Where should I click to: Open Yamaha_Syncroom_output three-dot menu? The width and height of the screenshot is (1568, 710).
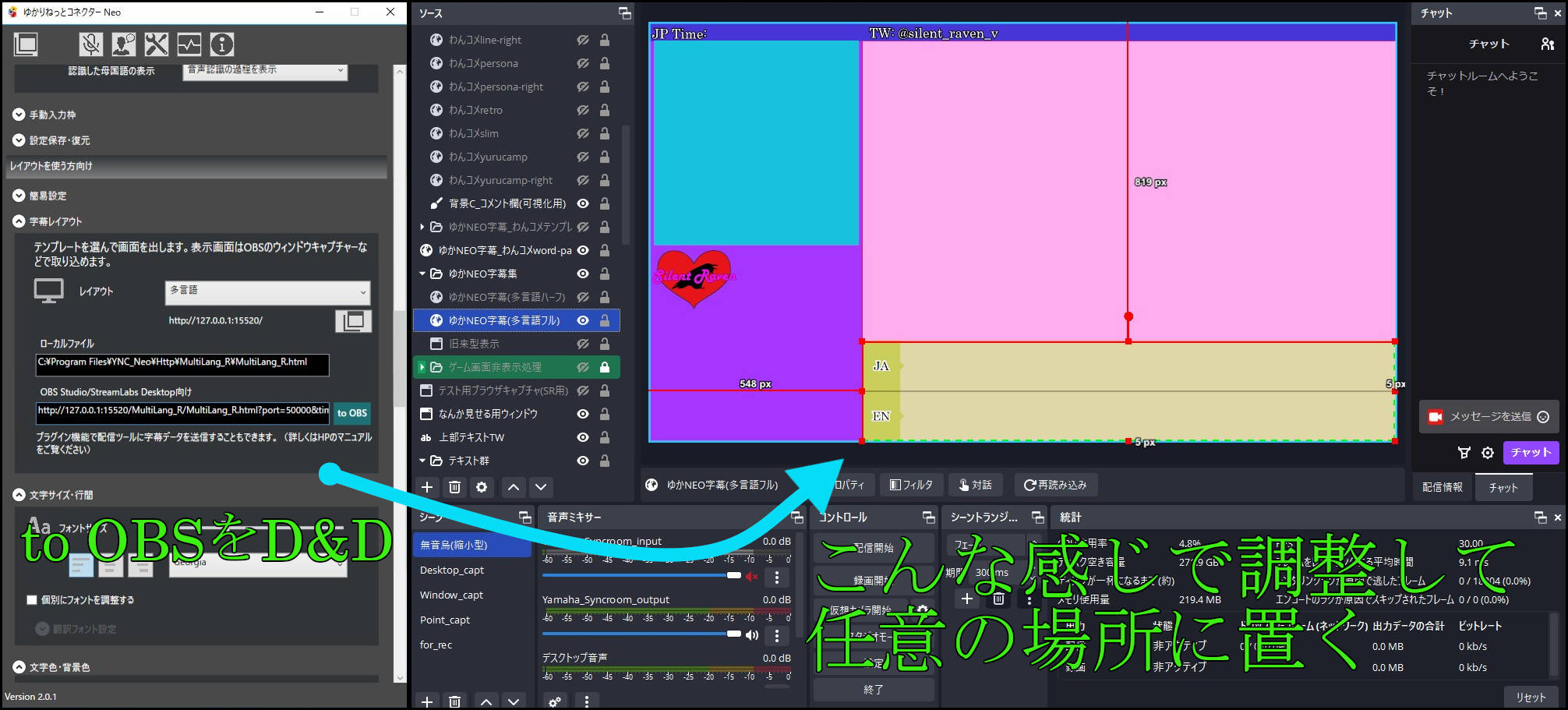(776, 635)
